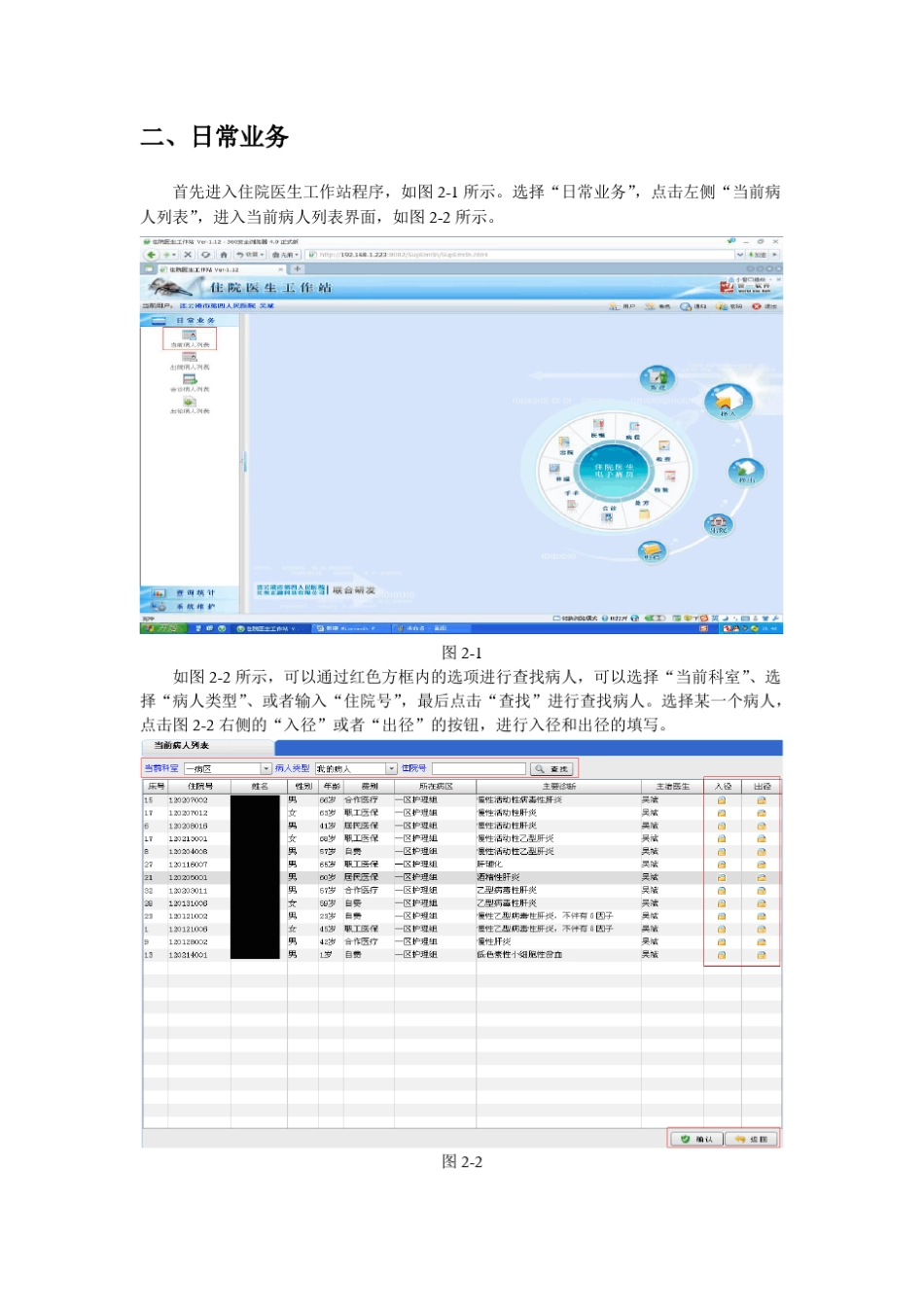This screenshot has height=1307, width=924.
Task: Click 入径 icon for patient 120207002
Action: point(722,800)
